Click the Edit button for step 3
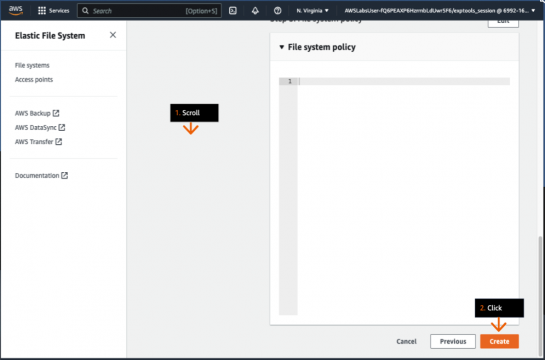This screenshot has height=360, width=545. click(x=503, y=23)
